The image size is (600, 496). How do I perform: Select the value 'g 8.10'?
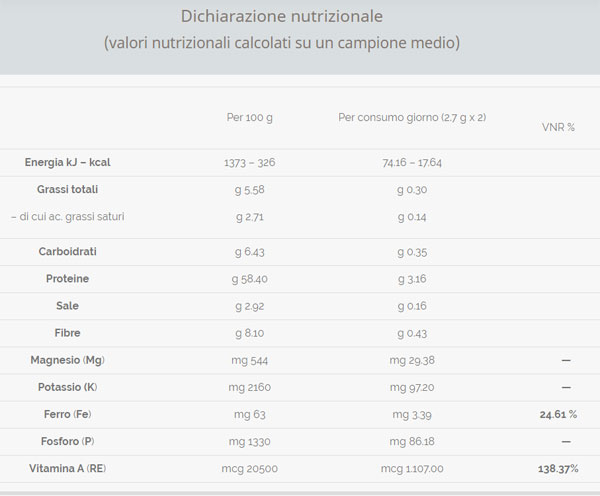(249, 333)
